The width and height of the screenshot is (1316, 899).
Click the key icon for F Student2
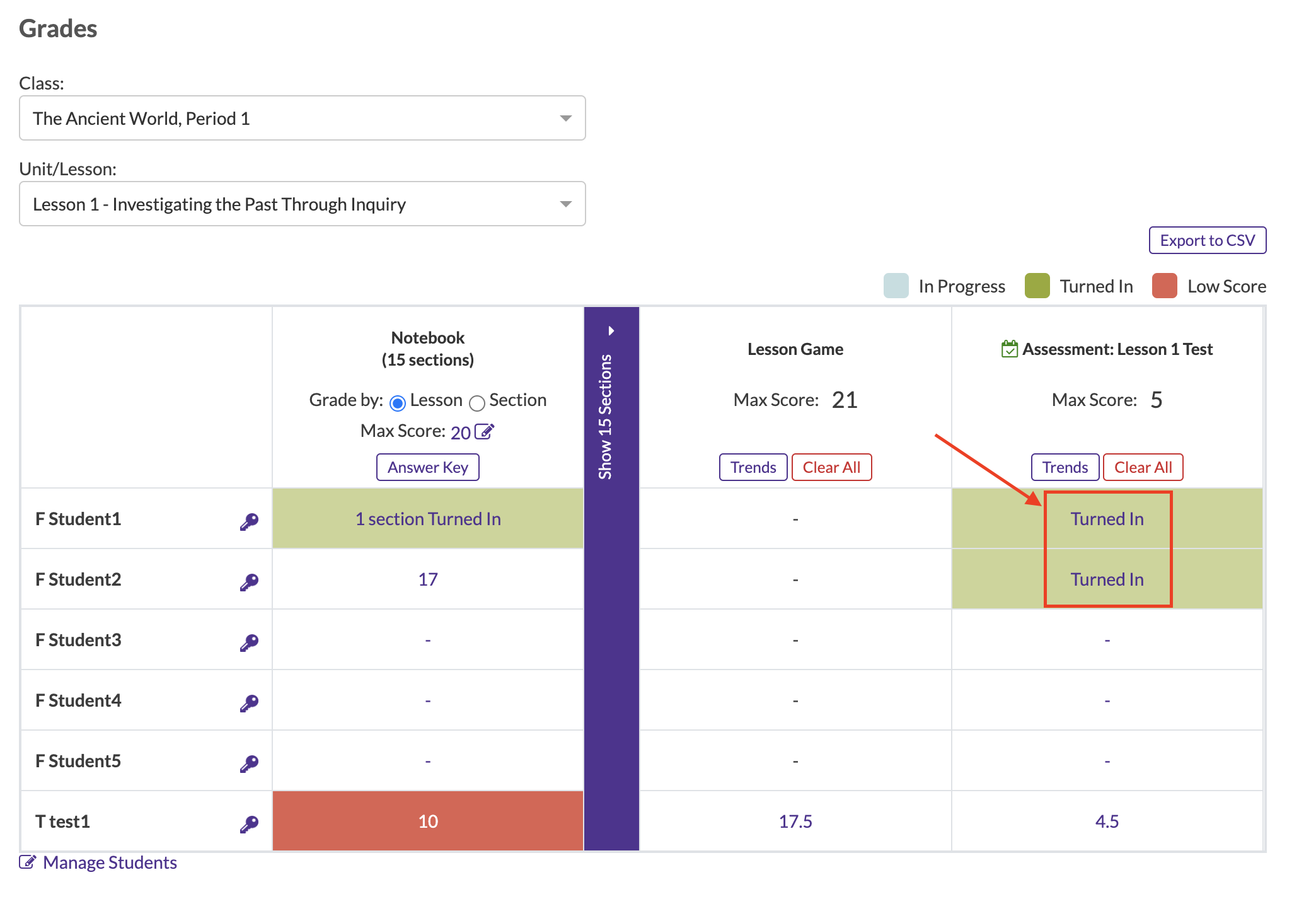[249, 582]
